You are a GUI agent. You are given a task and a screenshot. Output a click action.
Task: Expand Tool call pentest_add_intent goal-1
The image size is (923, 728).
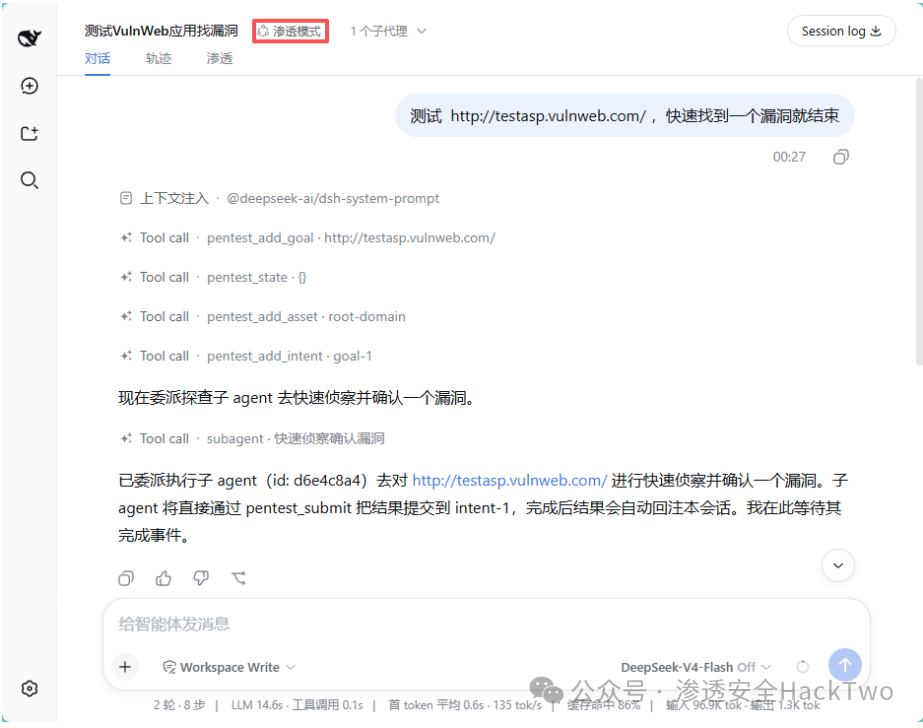[x=246, y=356]
